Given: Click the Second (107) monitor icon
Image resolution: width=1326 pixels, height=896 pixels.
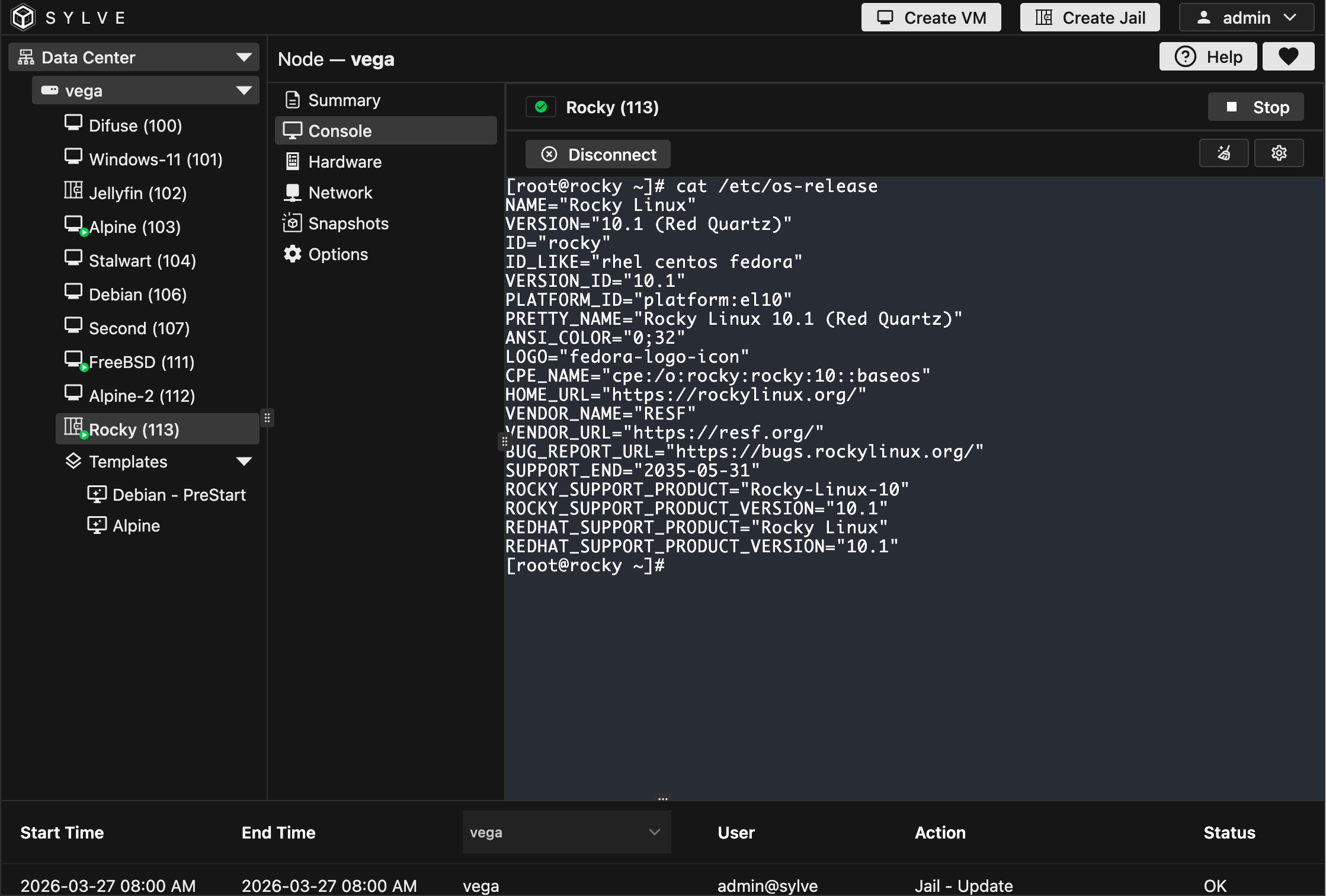Looking at the screenshot, I should click(x=73, y=325).
